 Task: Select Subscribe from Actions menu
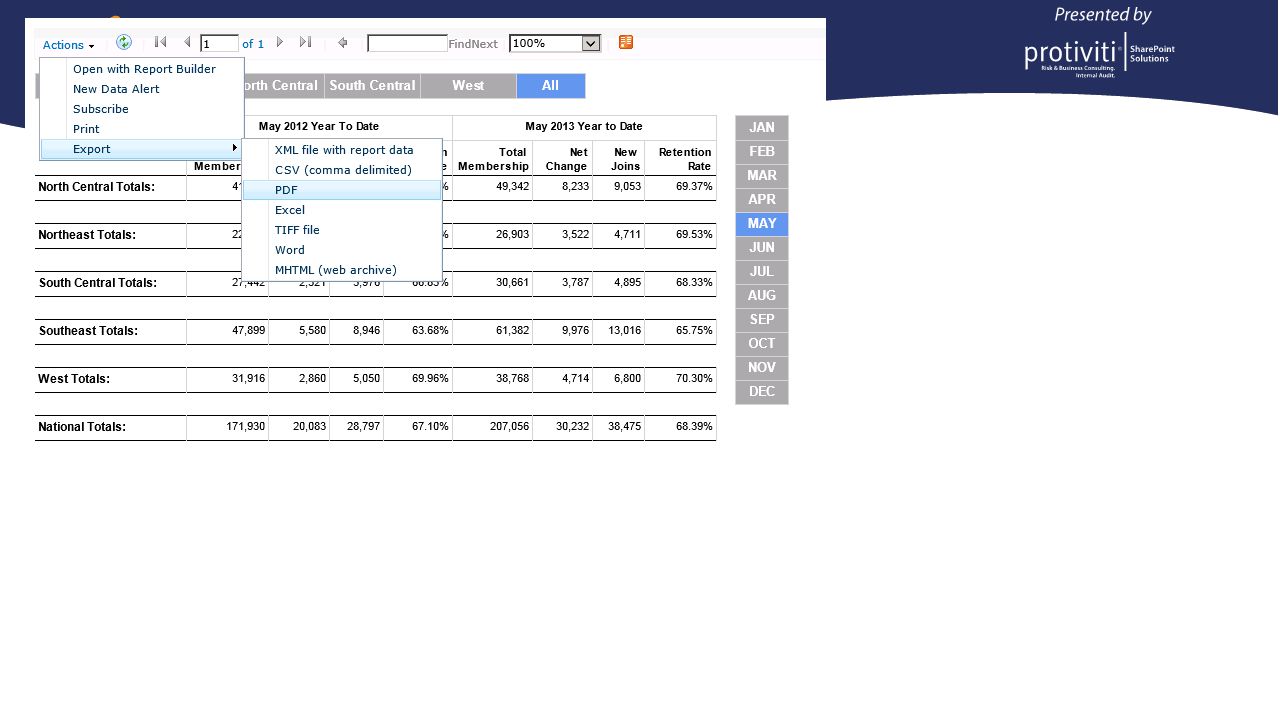pyautogui.click(x=101, y=109)
